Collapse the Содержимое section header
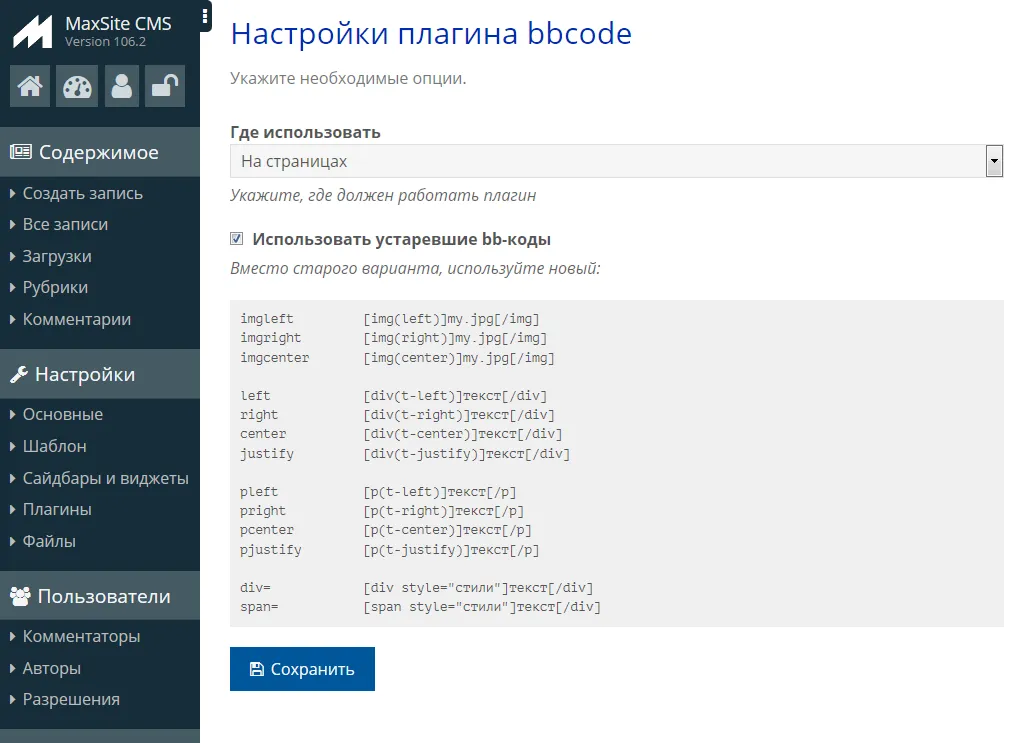Image resolution: width=1024 pixels, height=743 pixels. 98,153
